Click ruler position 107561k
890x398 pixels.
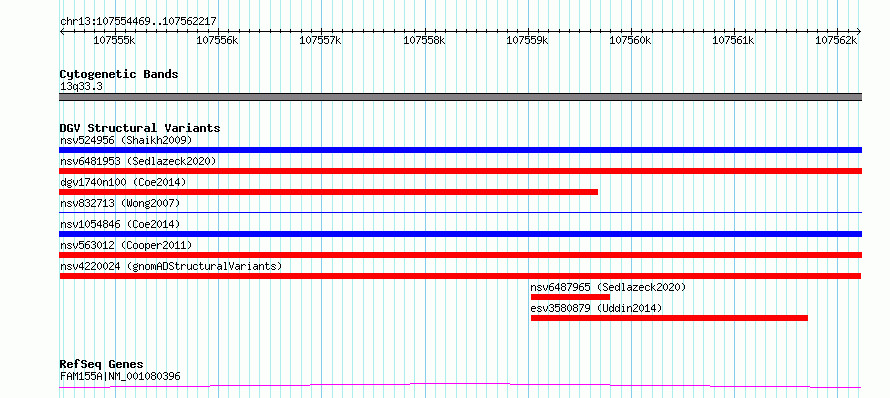tap(733, 40)
